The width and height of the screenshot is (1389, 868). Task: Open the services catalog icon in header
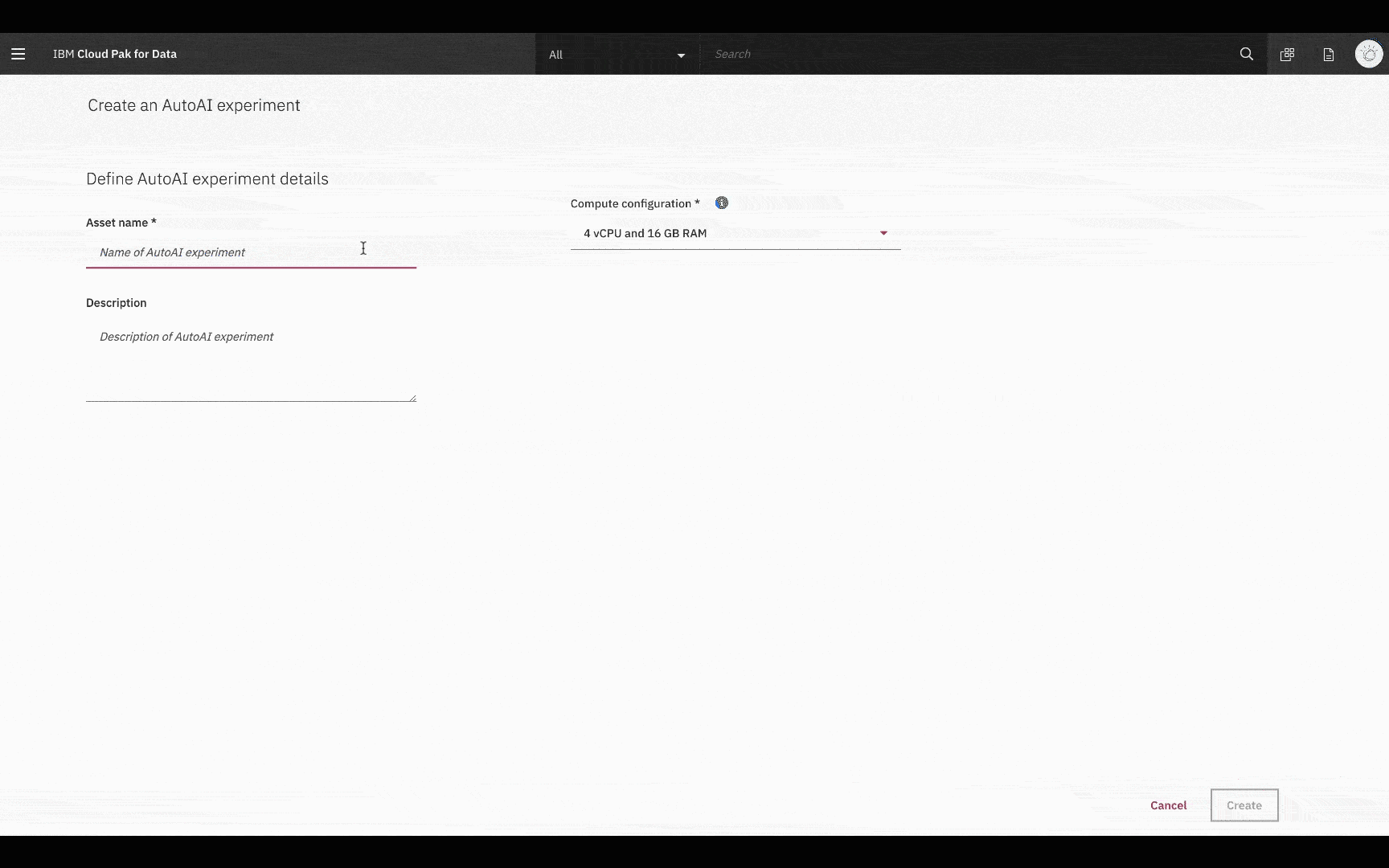coord(1287,54)
